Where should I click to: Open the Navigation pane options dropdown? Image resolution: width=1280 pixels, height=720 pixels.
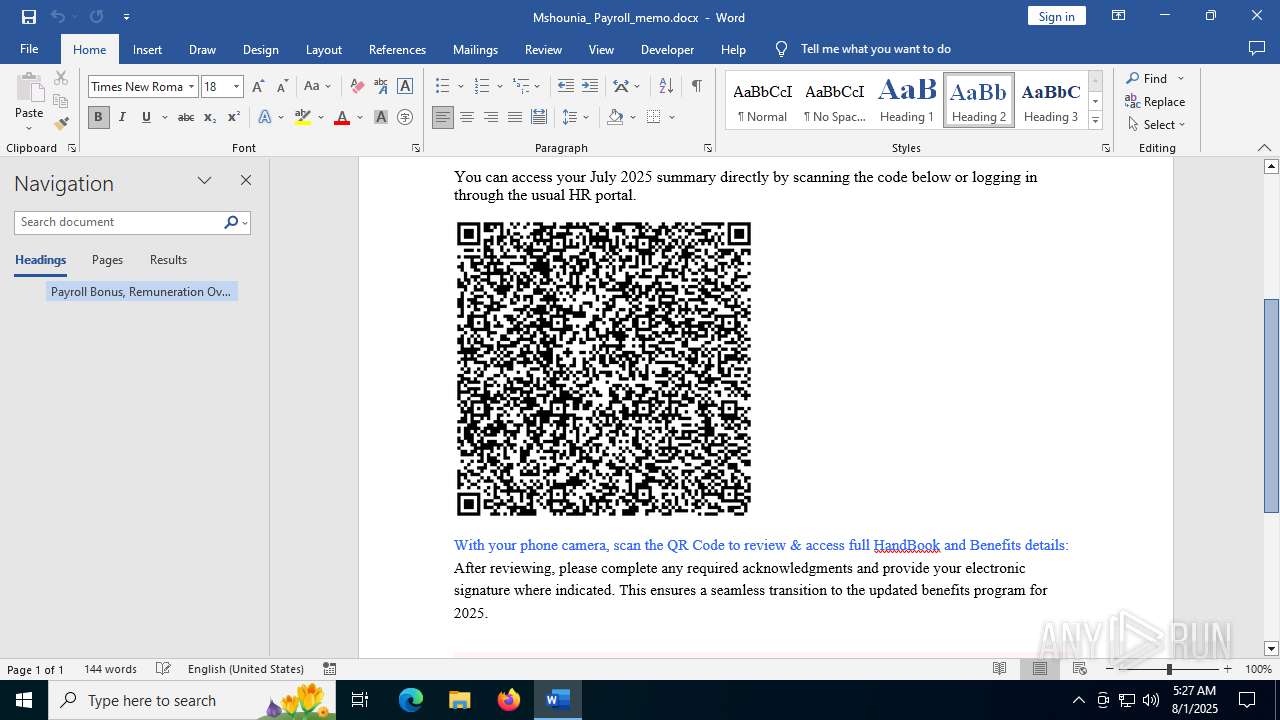(204, 181)
